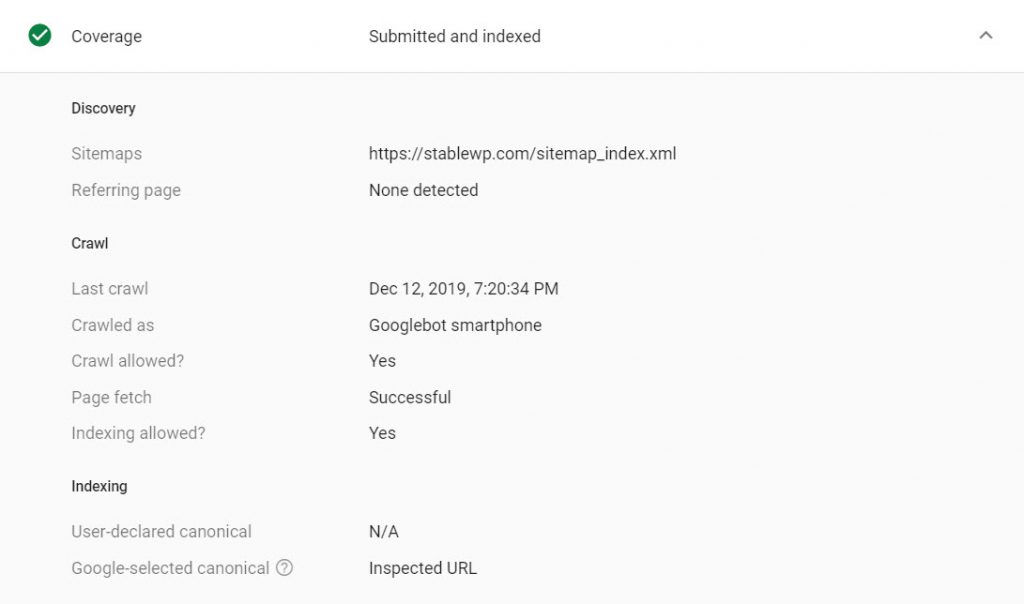Click the Discovery section heading
Image resolution: width=1024 pixels, height=604 pixels.
pos(103,108)
